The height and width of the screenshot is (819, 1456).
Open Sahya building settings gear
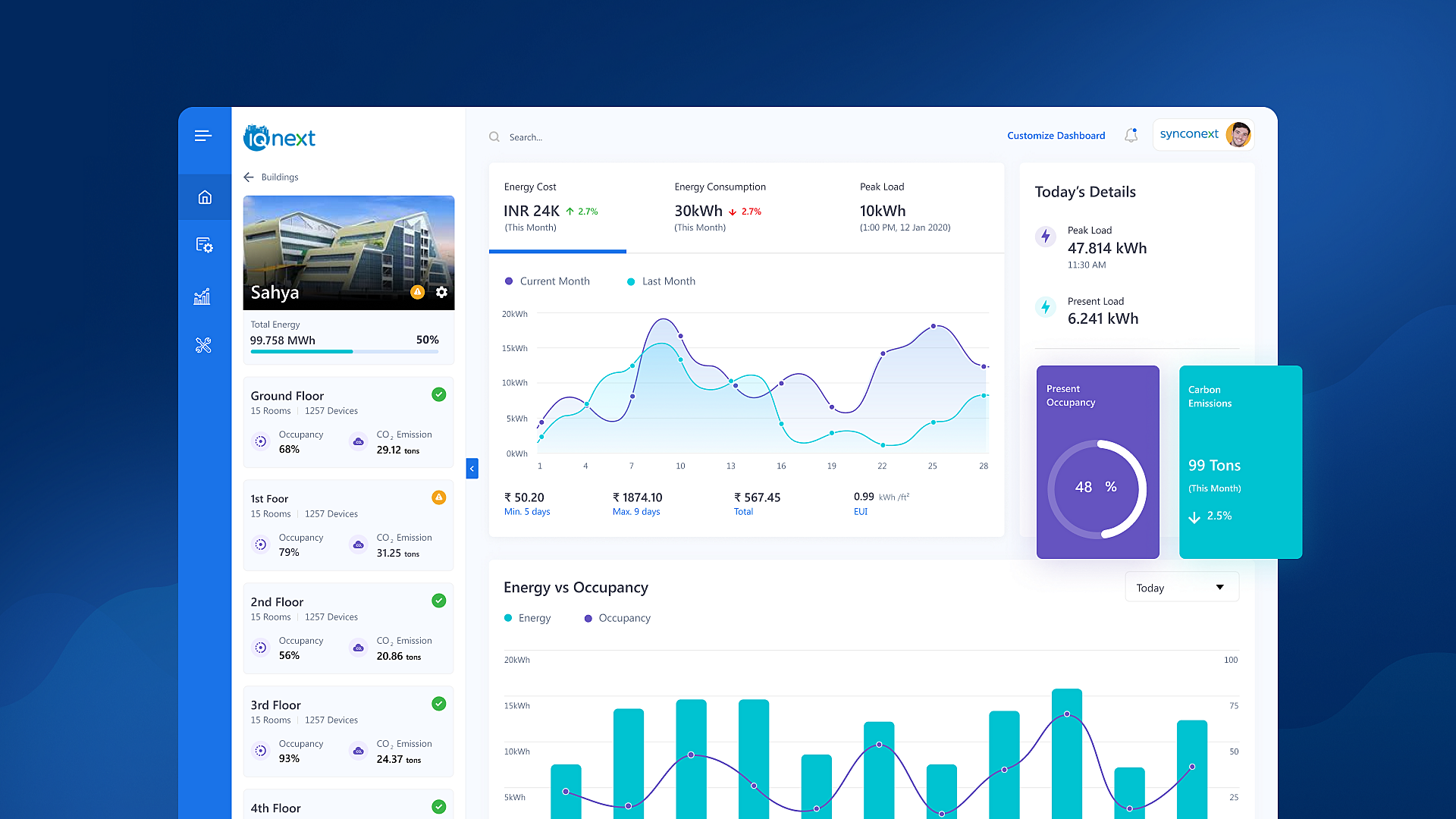click(441, 292)
